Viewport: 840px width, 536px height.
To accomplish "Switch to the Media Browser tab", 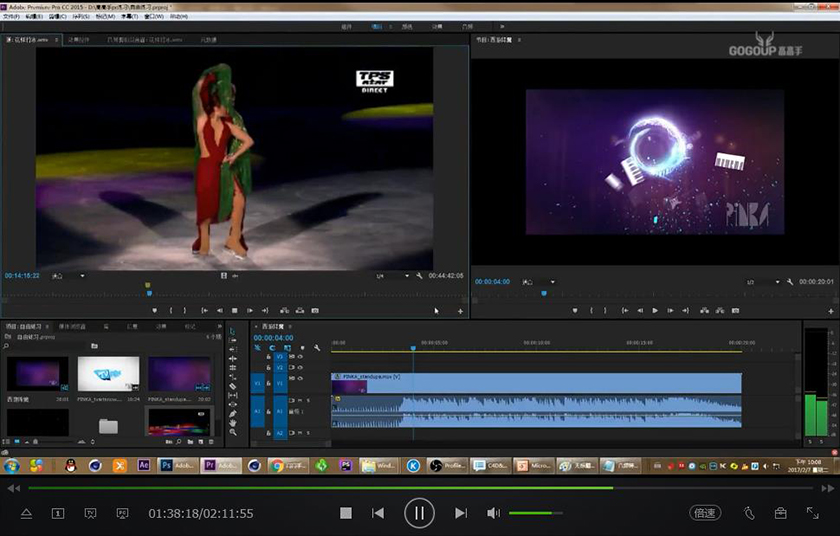I will click(x=72, y=327).
